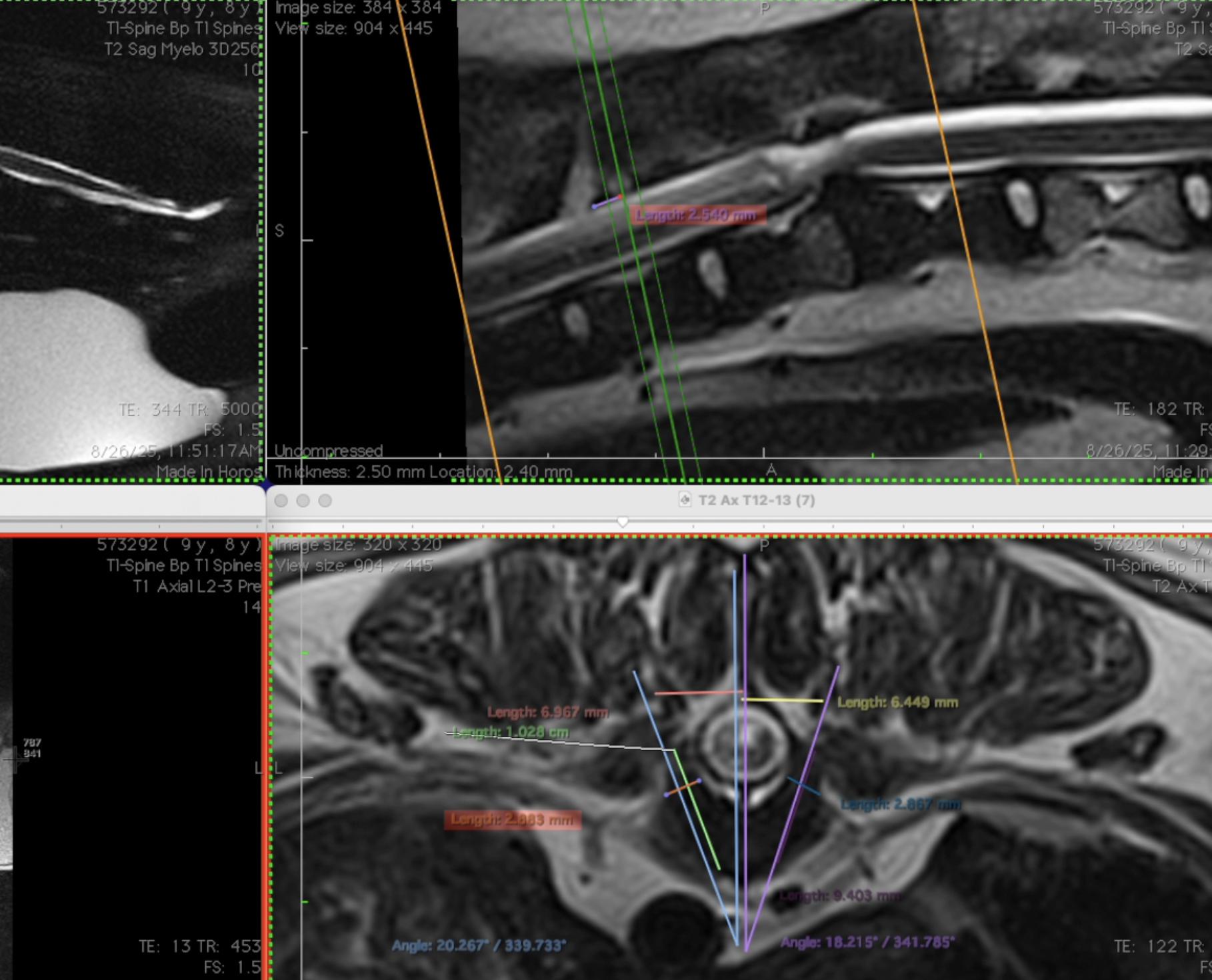Select the 'Angle: 18.215° / 341.785°' label
Screen dimensions: 1212x980
pos(867,942)
